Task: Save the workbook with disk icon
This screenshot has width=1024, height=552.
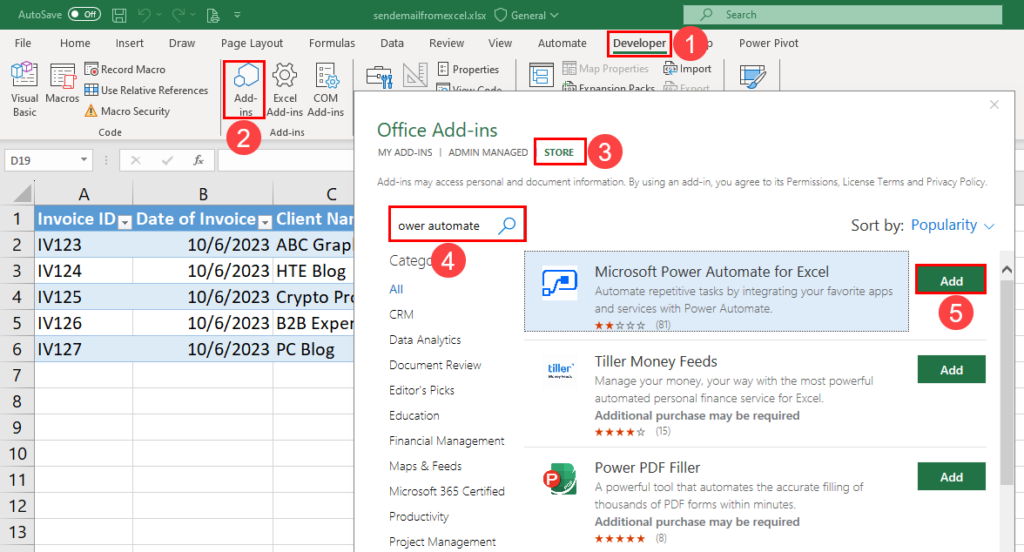Action: click(119, 15)
